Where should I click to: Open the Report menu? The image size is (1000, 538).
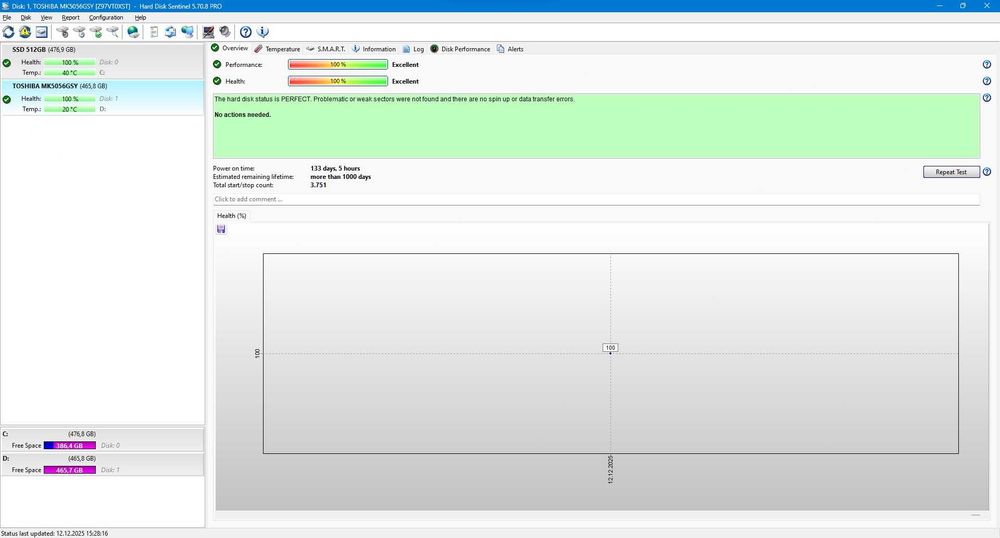coord(70,17)
